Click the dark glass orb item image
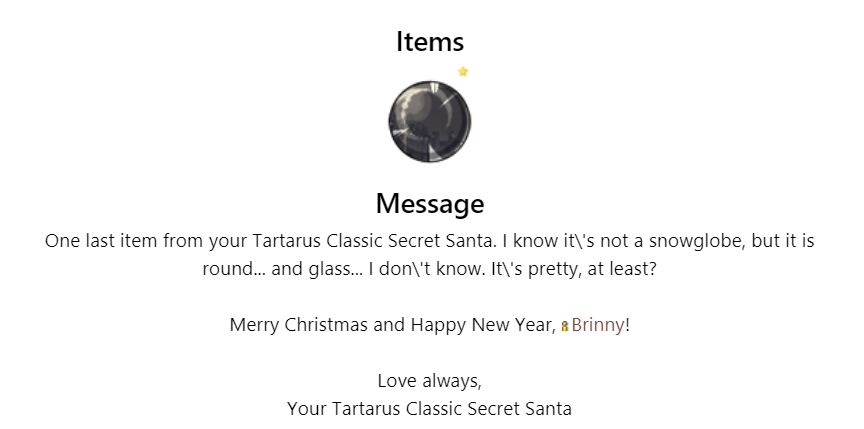 (x=430, y=122)
